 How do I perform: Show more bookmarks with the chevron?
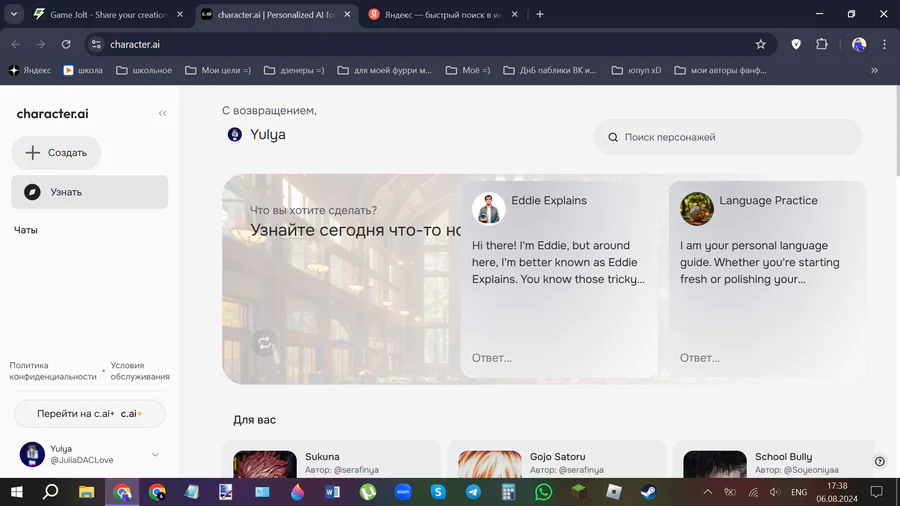874,70
